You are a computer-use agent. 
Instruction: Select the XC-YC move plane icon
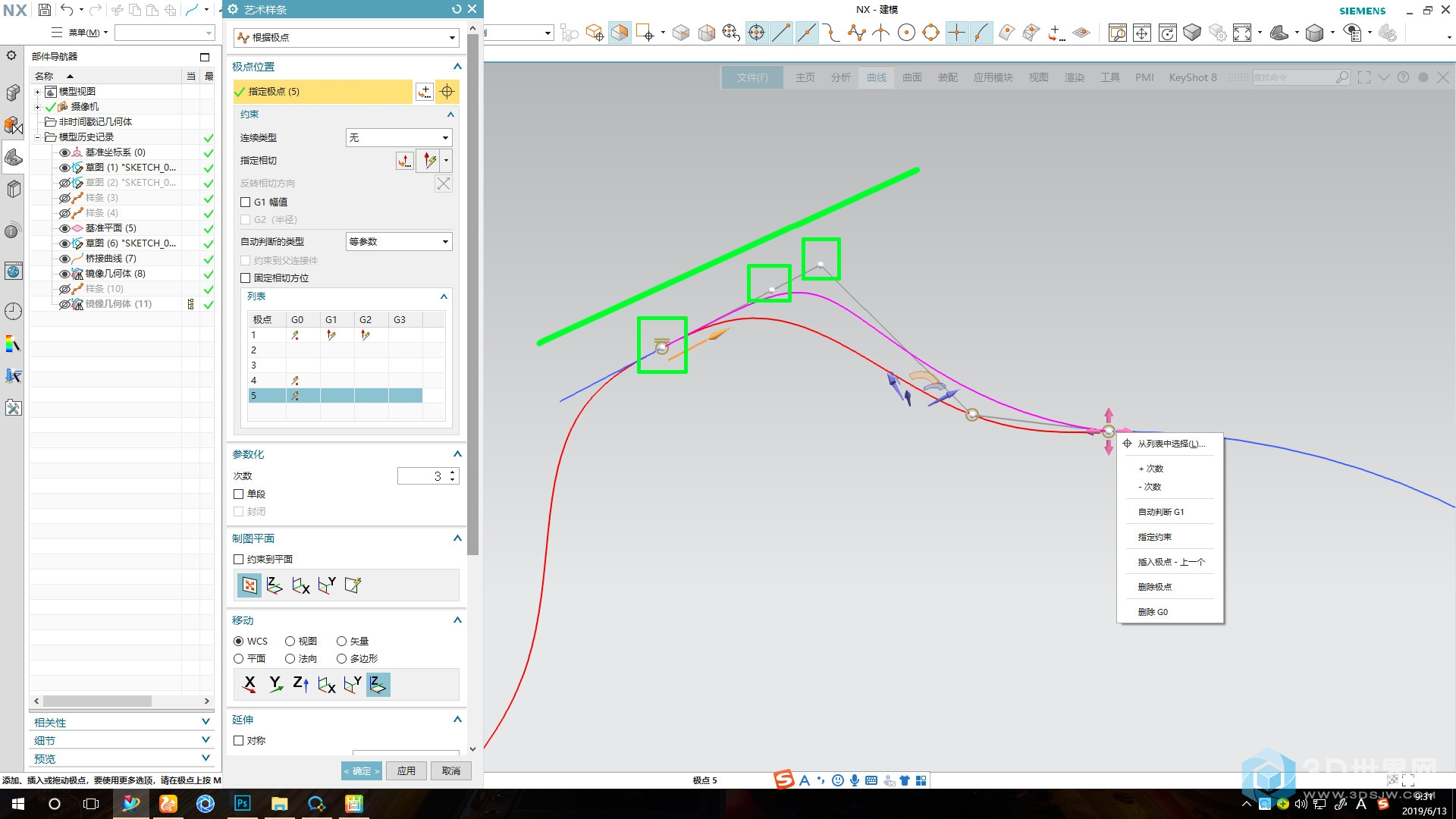[x=378, y=685]
